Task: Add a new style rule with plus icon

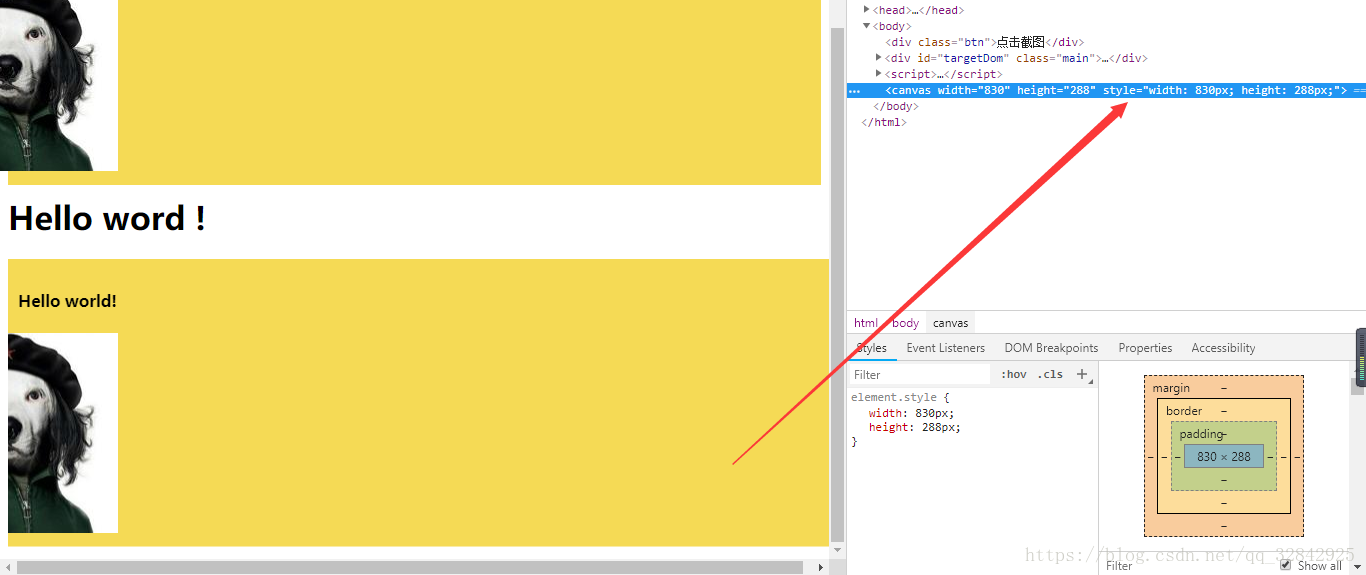Action: coord(1081,374)
